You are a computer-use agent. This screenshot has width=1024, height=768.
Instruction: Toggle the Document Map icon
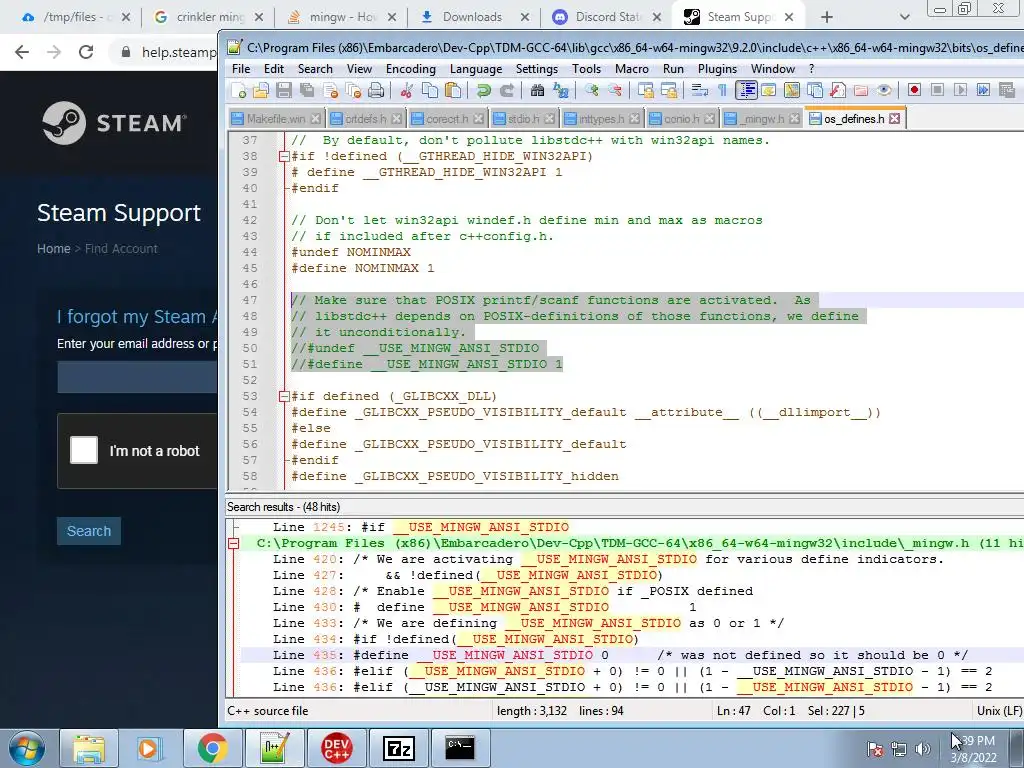[x=792, y=90]
